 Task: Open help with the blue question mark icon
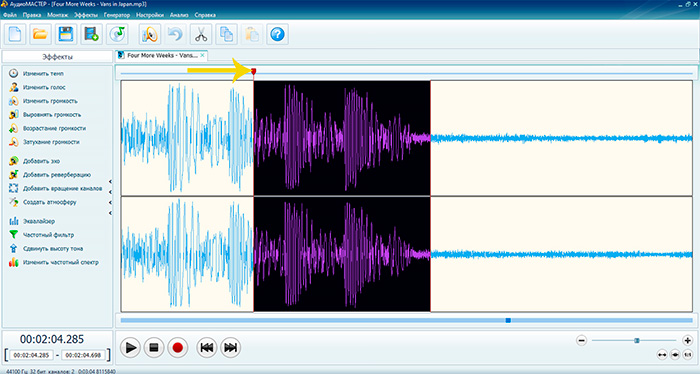click(277, 34)
